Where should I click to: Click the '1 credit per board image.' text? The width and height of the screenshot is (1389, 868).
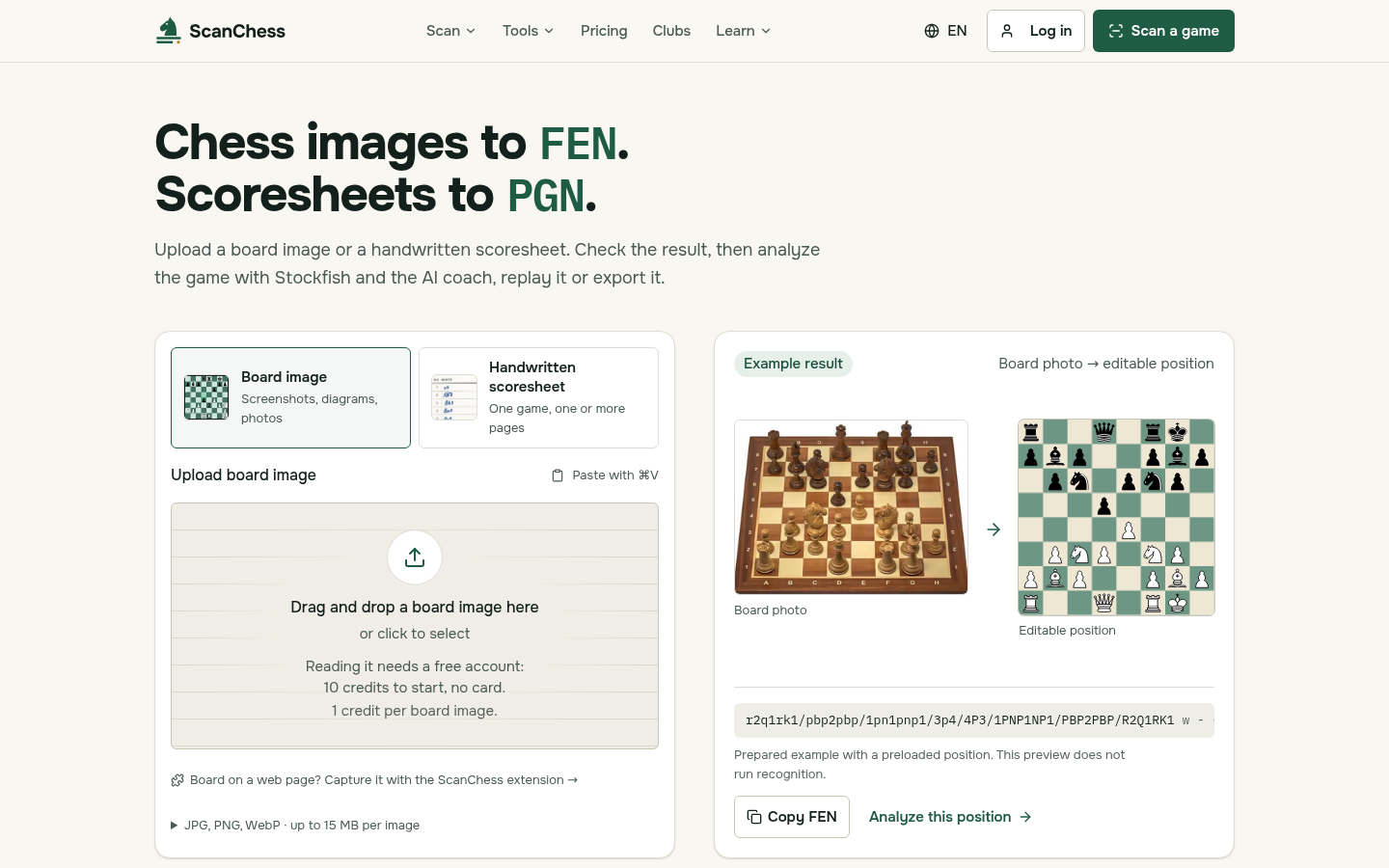[x=415, y=711]
